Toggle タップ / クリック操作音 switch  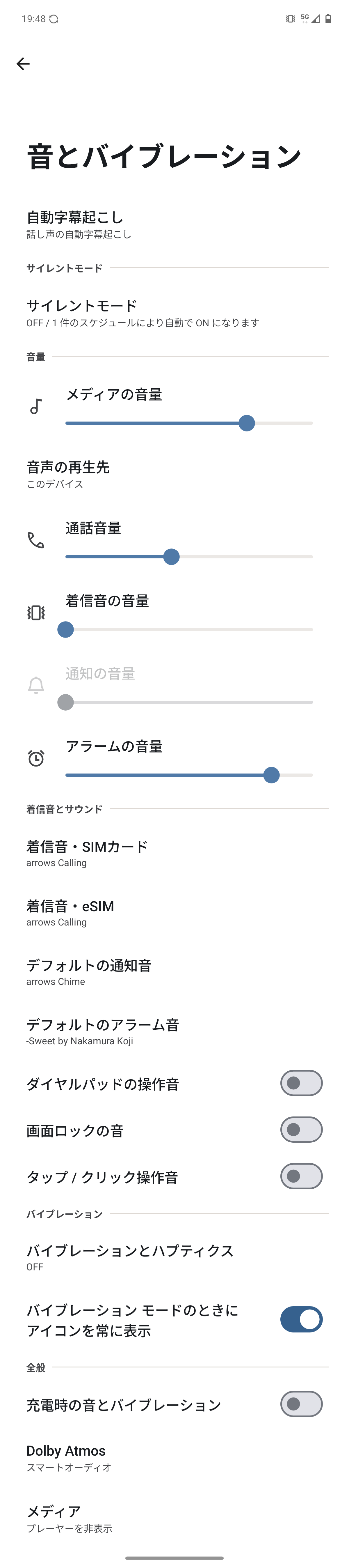[301, 1176]
